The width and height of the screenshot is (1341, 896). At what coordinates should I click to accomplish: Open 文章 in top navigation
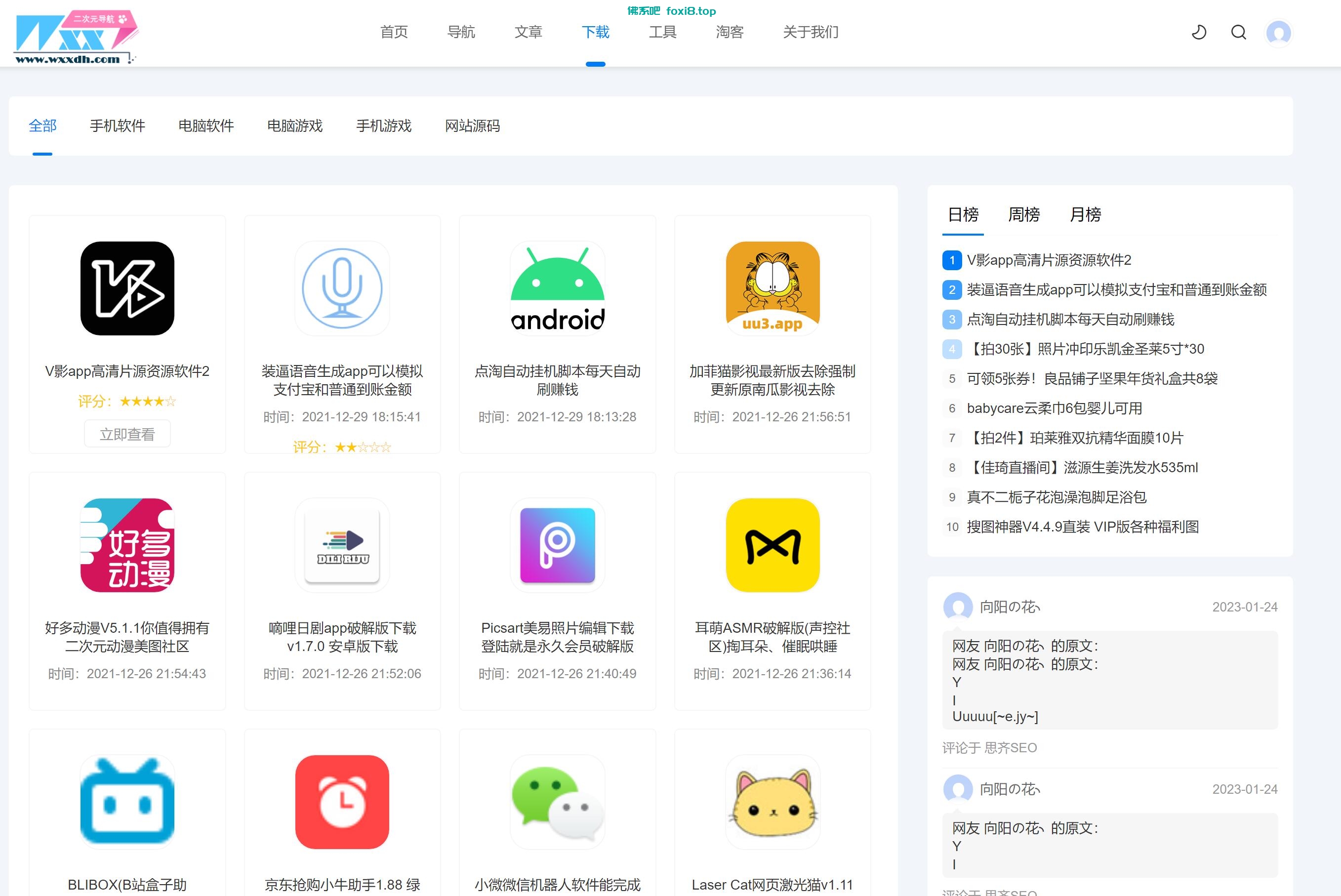point(528,32)
